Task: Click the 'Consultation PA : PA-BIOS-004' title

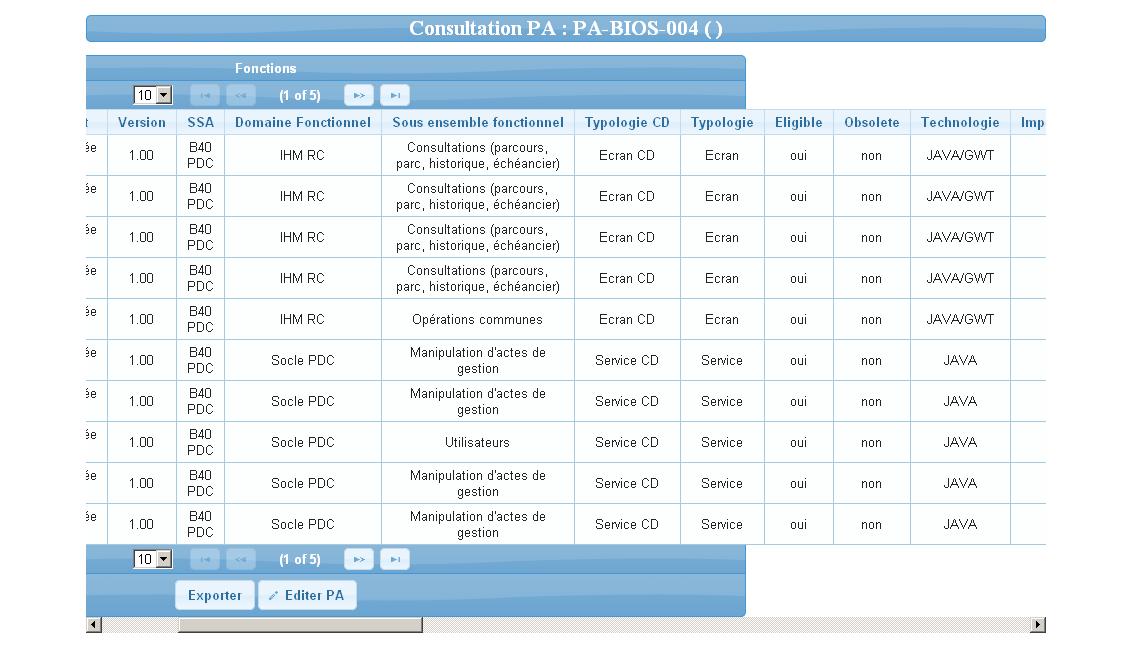Action: tap(566, 28)
